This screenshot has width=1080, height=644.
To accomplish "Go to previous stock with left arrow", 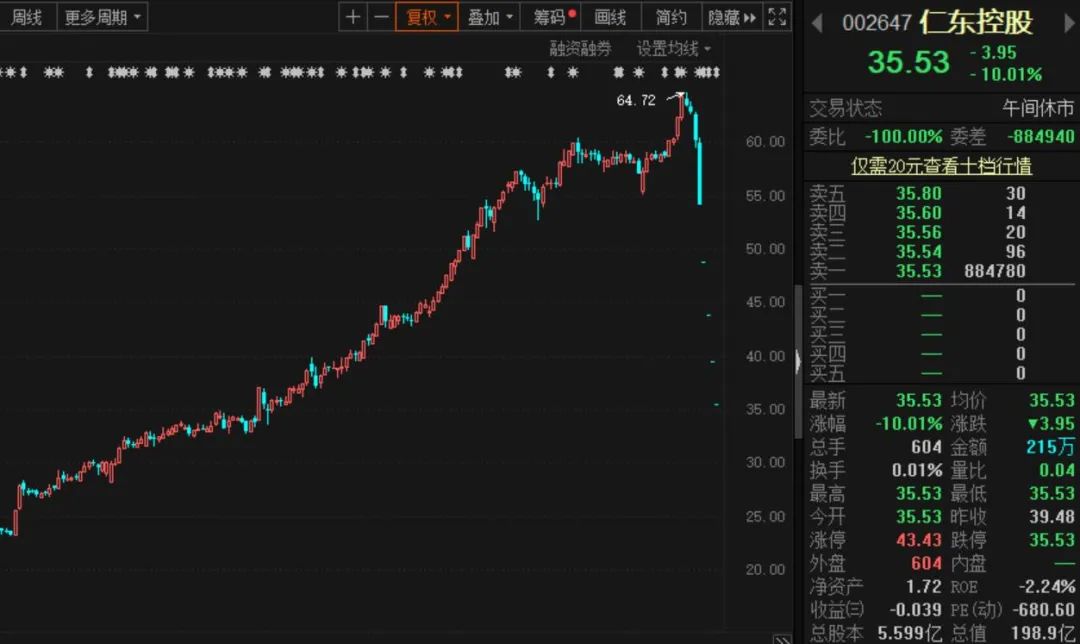I will click(x=816, y=22).
